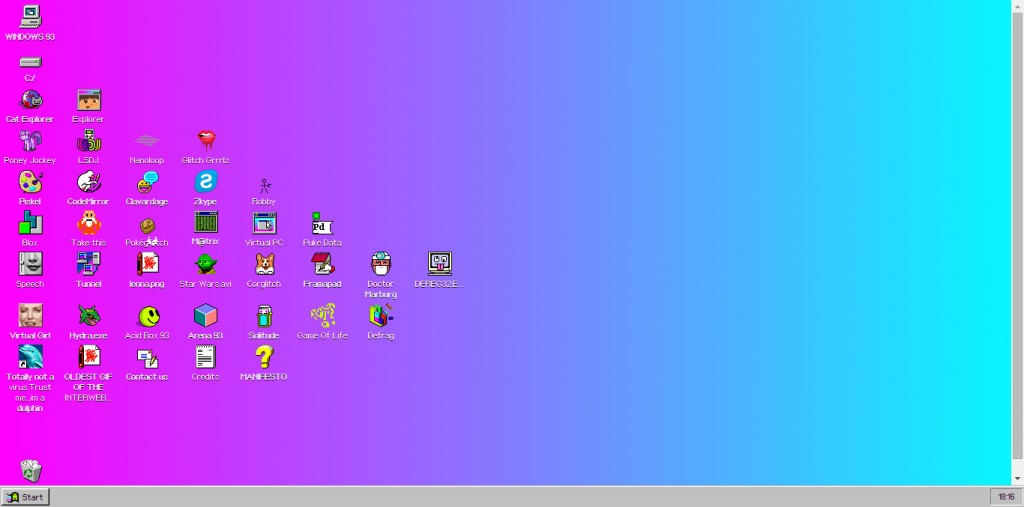This screenshot has height=507, width=1024.
Task: Click the taskbar clock
Action: point(1003,497)
